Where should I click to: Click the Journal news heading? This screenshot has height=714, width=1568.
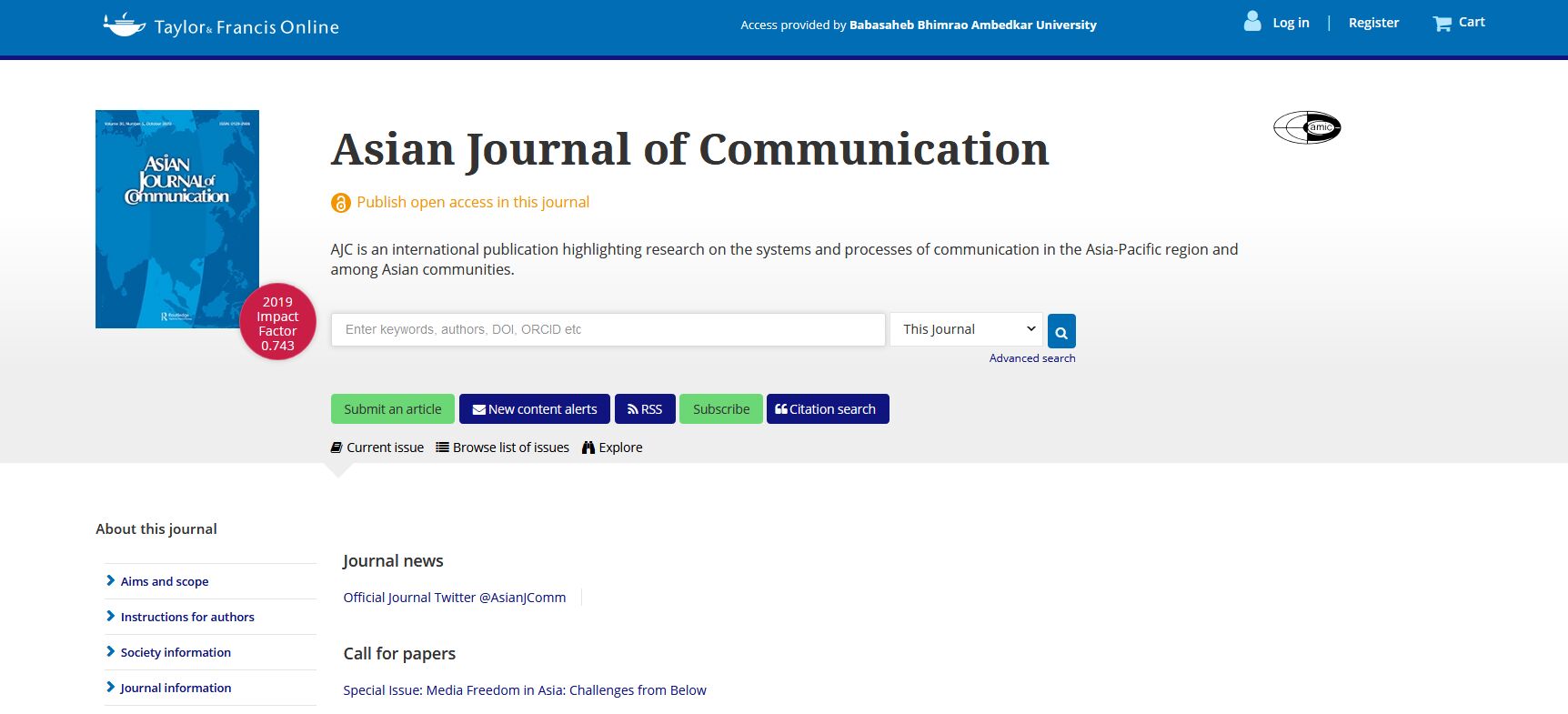[393, 561]
